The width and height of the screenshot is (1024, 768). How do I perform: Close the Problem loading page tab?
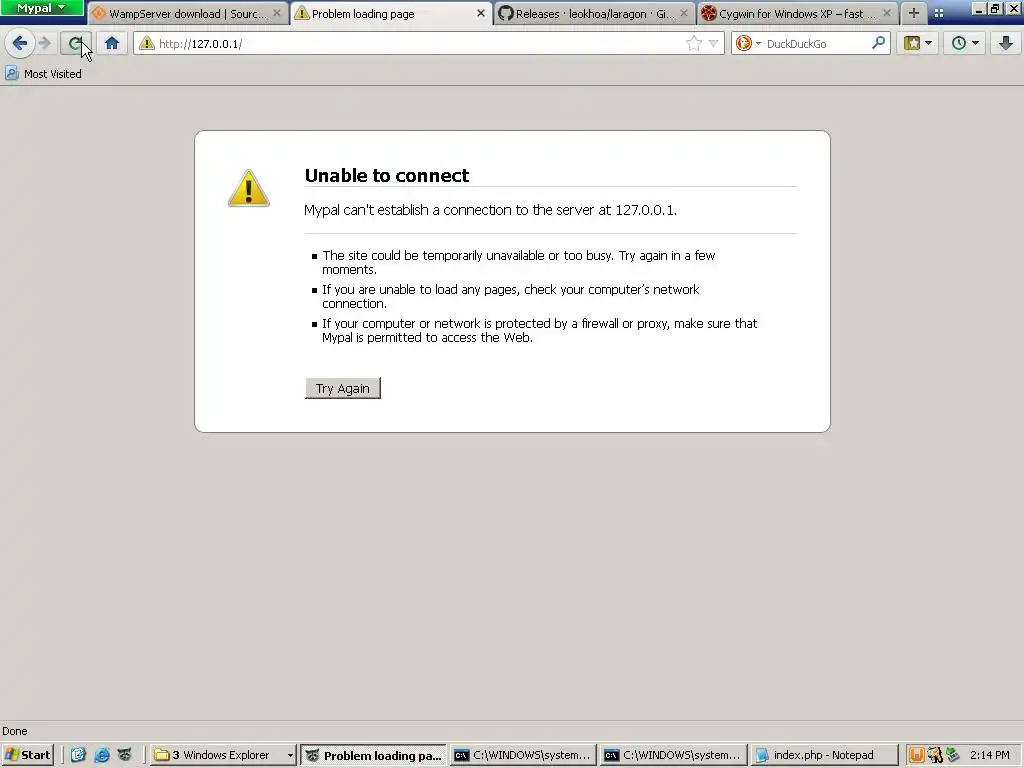click(481, 13)
